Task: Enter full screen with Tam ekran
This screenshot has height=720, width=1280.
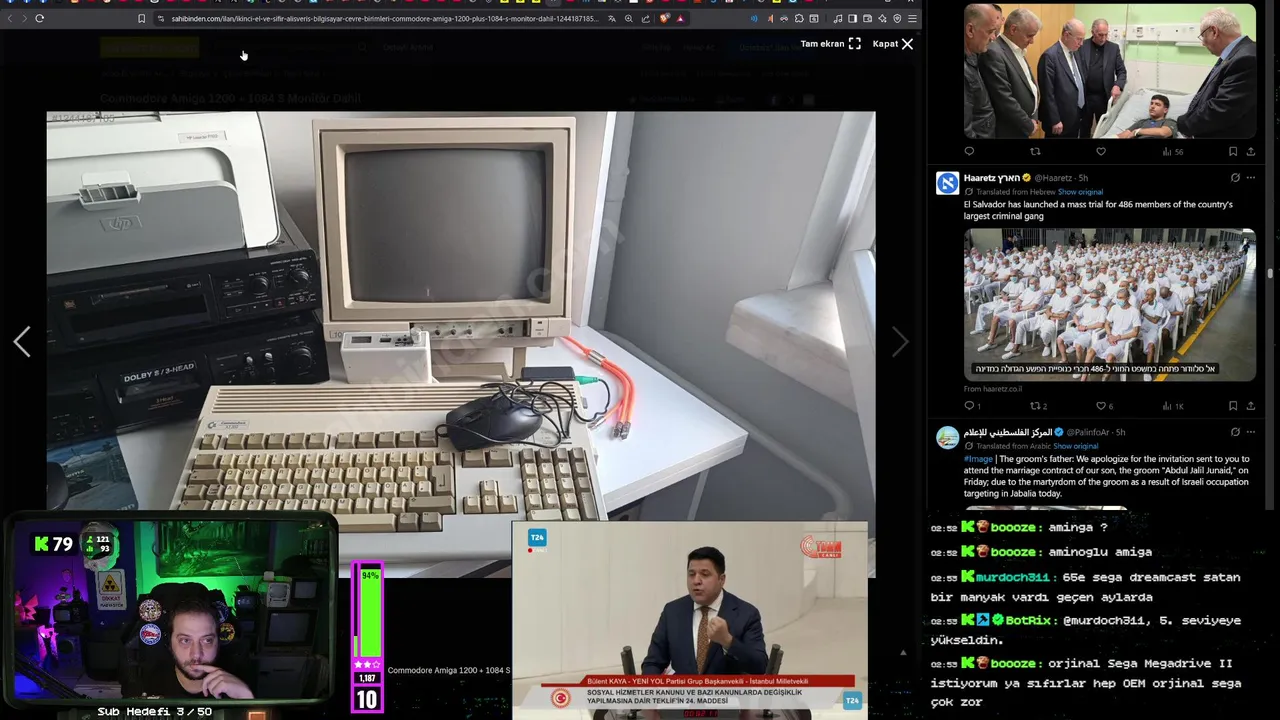Action: (830, 44)
